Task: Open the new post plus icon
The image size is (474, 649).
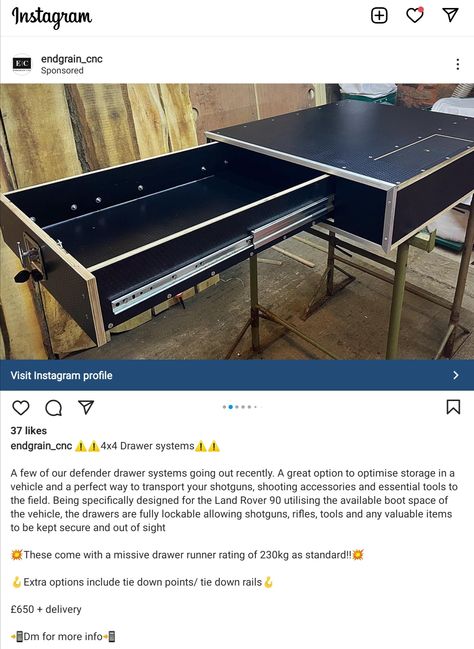Action: click(x=379, y=16)
